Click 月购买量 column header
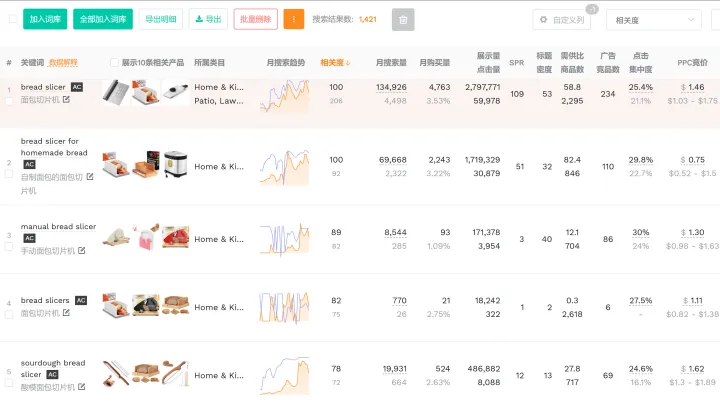 pyautogui.click(x=434, y=63)
